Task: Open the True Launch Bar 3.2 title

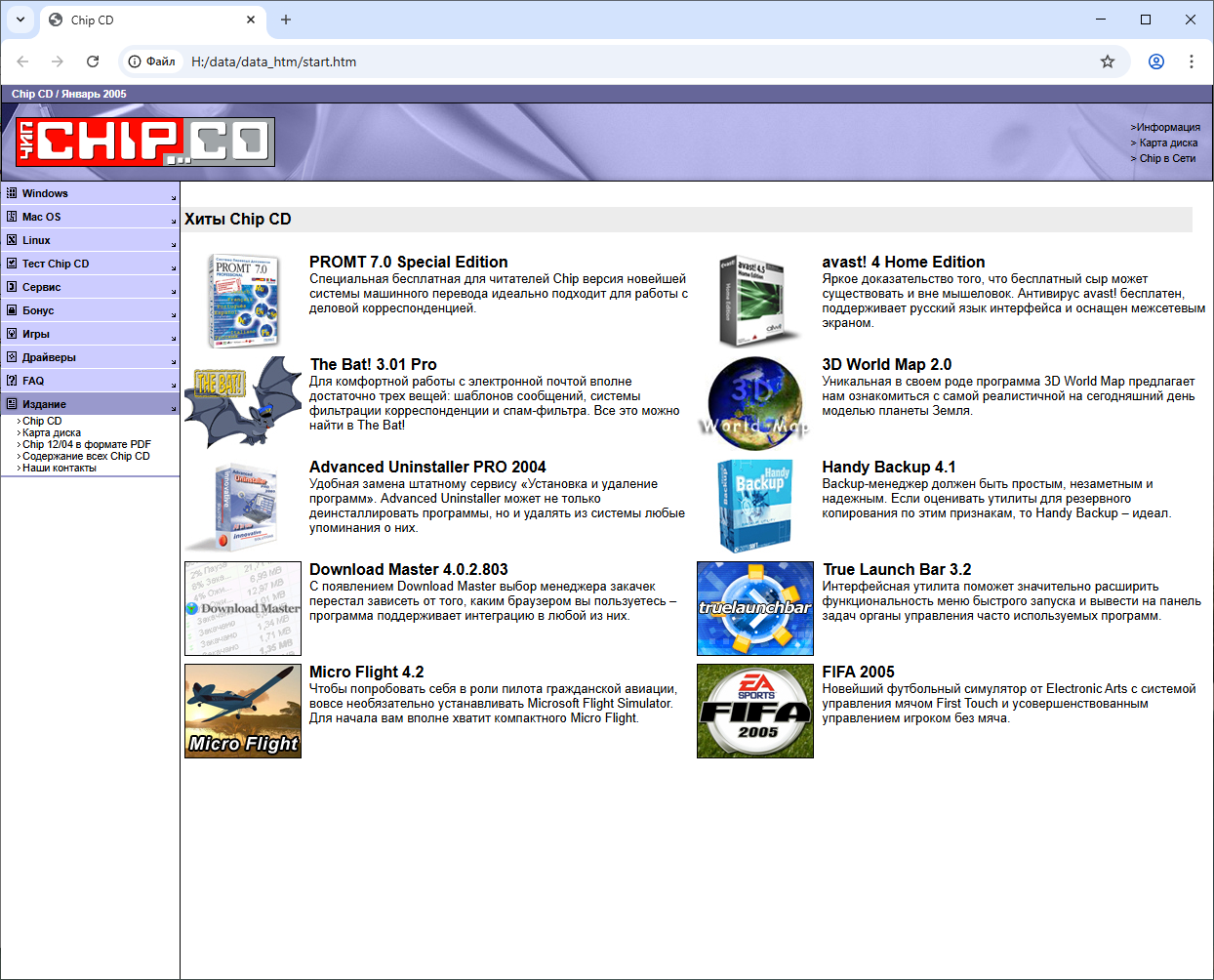Action: pyautogui.click(x=897, y=569)
